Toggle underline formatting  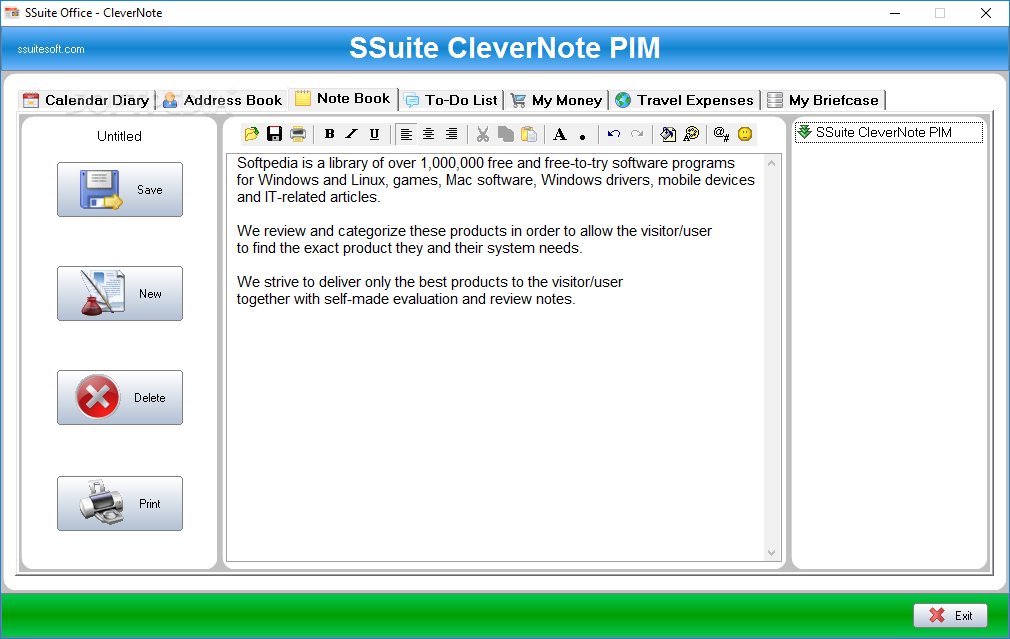tap(374, 134)
